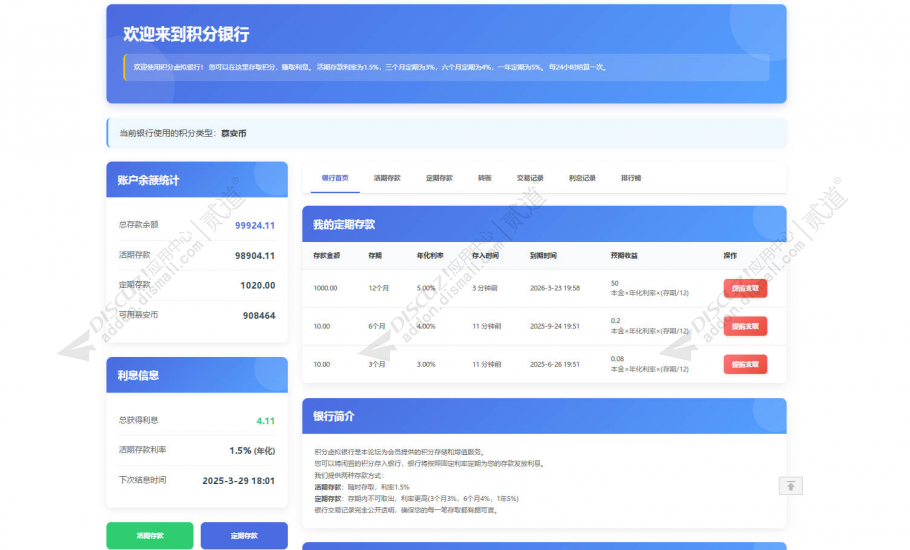Image resolution: width=910 pixels, height=550 pixels.
Task: Select 活期存款 balance value 98904.11
Action: 255,256
